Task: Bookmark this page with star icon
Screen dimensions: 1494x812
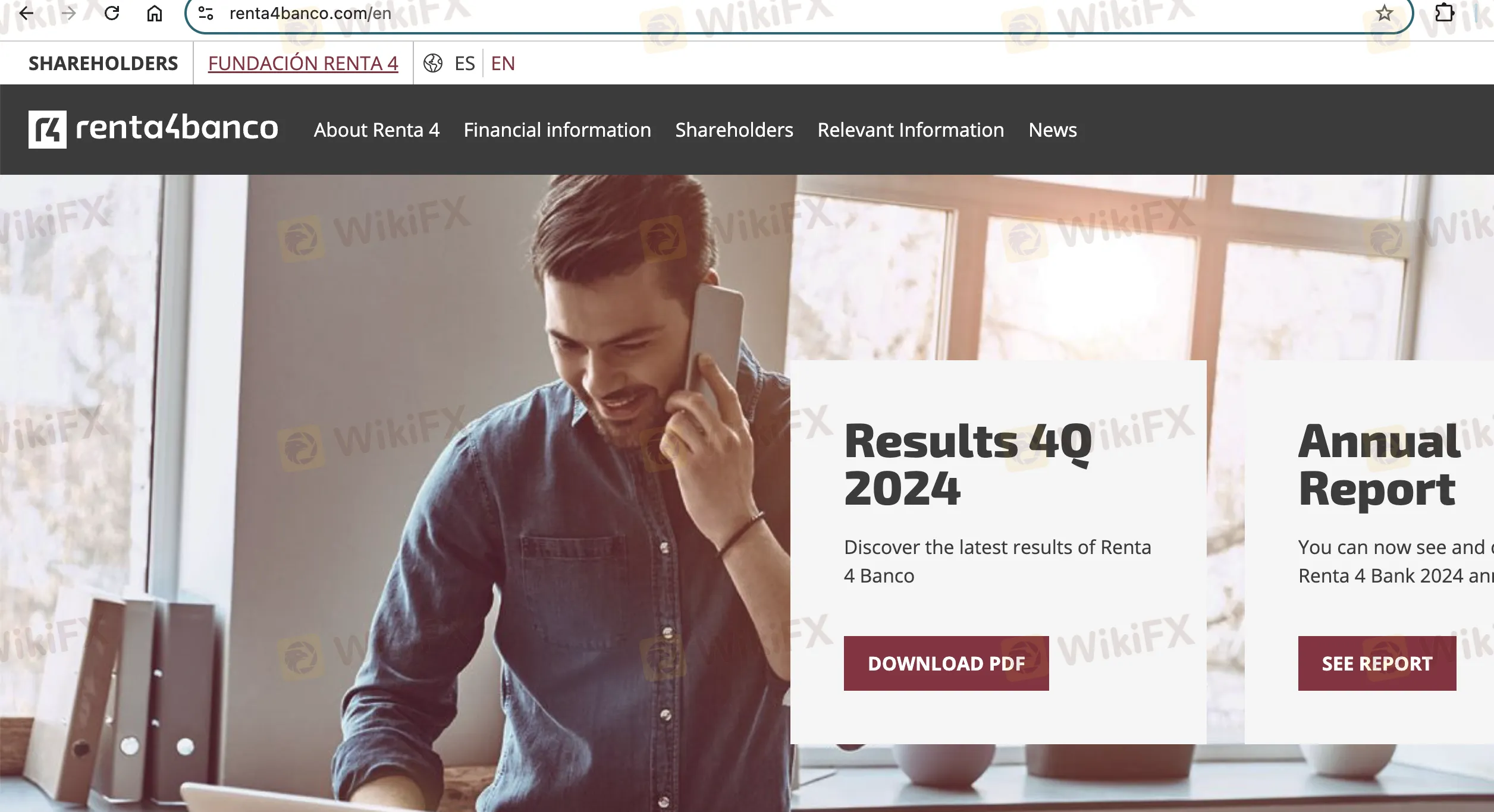Action: (x=1385, y=12)
